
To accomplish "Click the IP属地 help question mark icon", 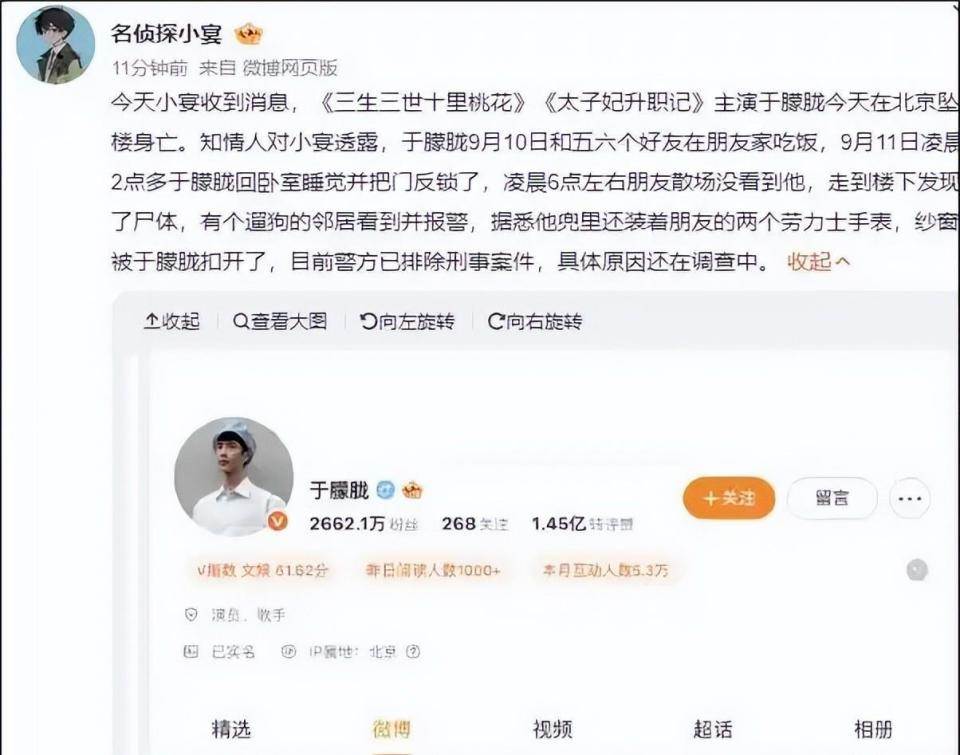I will (x=413, y=652).
